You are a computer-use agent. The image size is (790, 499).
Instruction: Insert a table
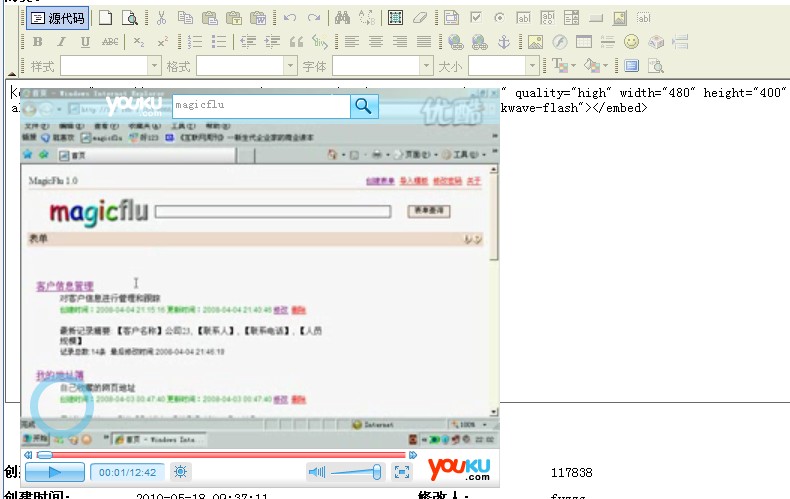(583, 42)
